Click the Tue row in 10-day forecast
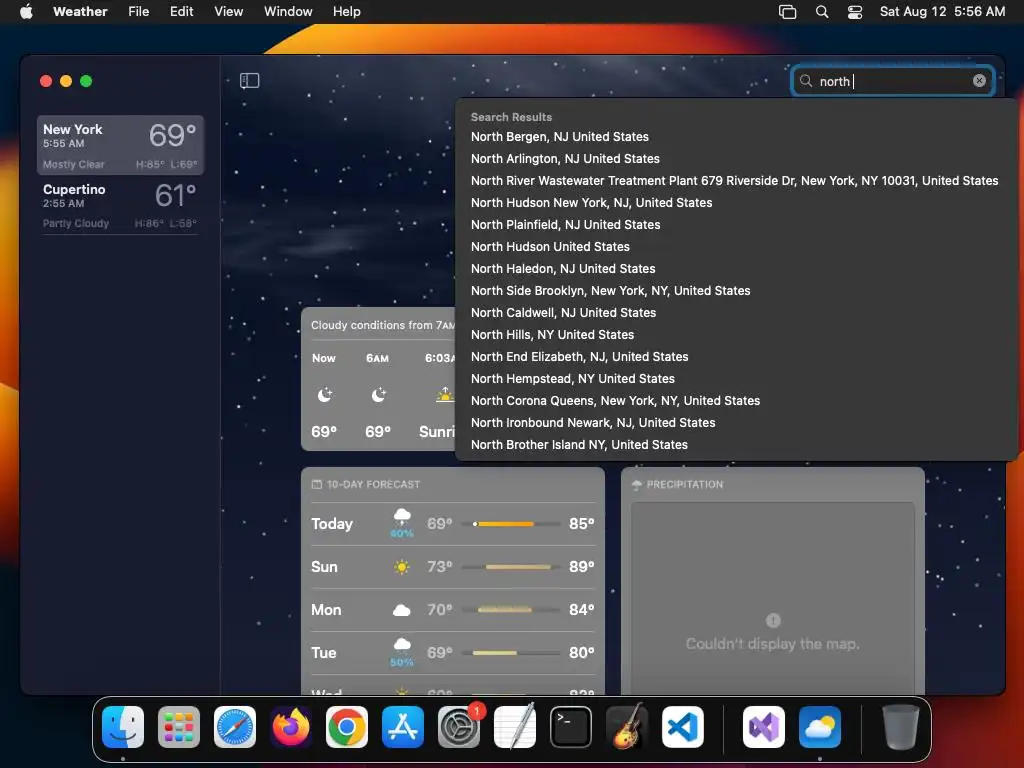This screenshot has width=1024, height=768. pos(453,653)
